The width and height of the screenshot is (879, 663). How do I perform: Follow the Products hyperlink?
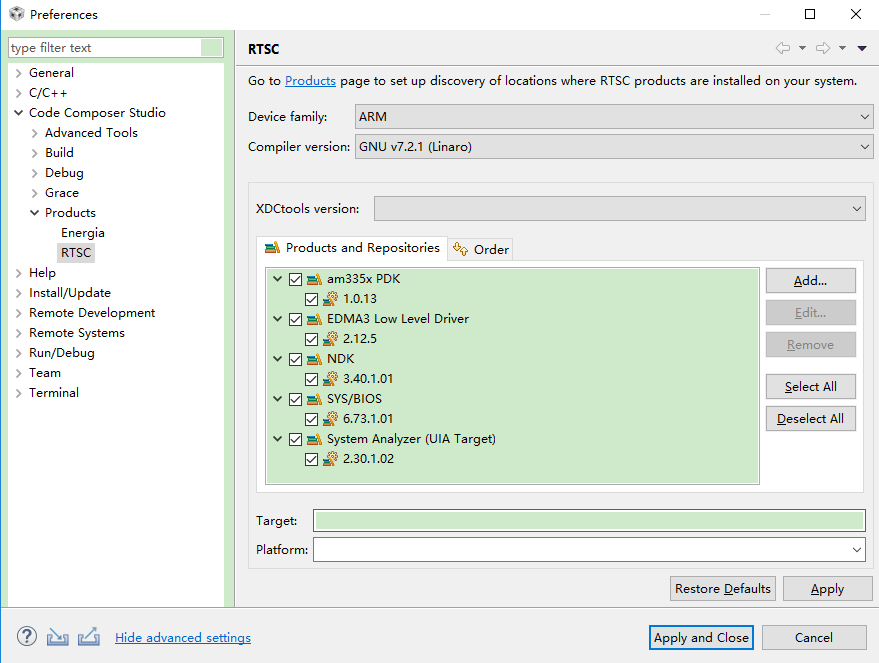point(310,81)
